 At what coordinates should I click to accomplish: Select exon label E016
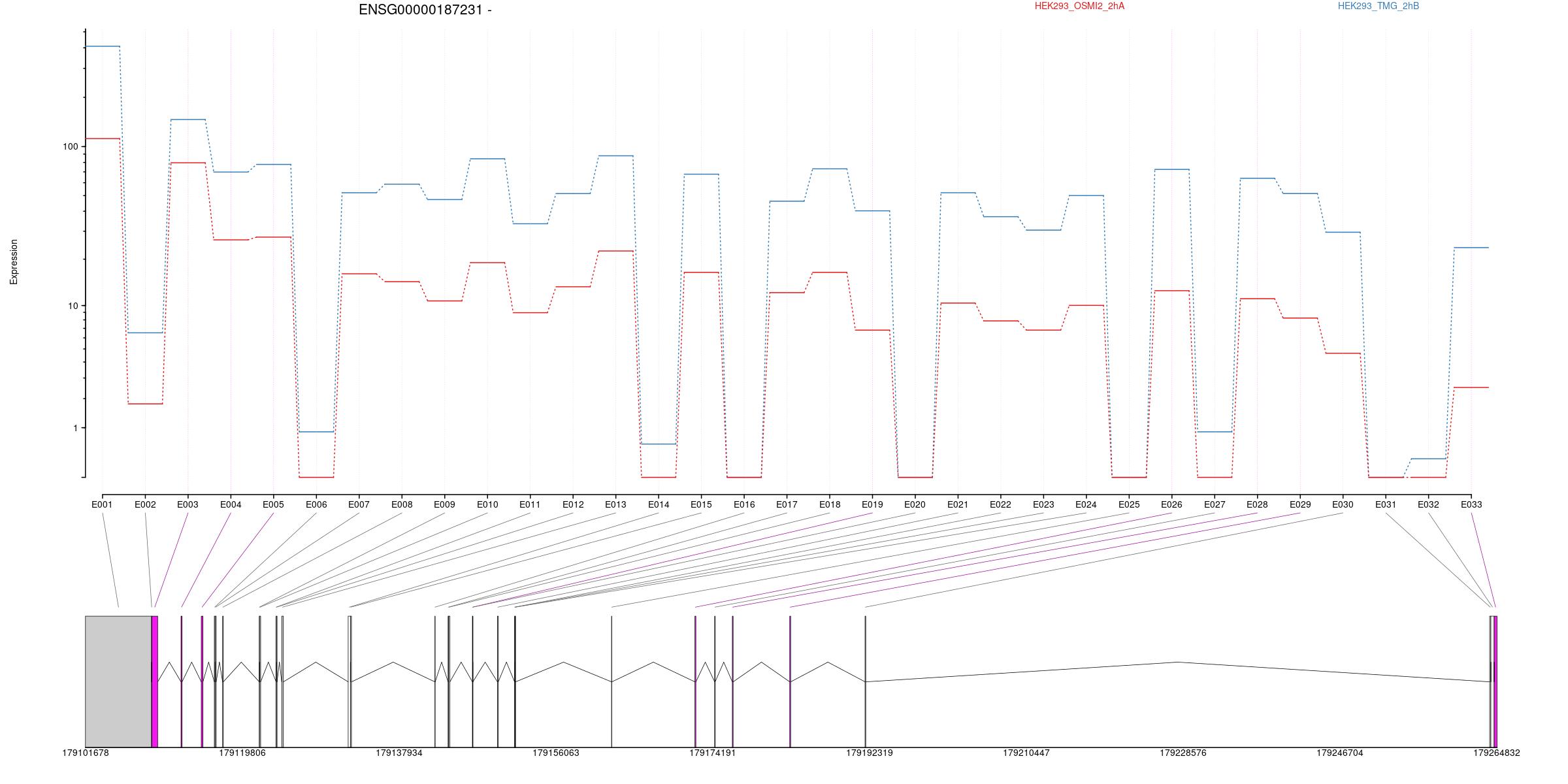pos(744,504)
